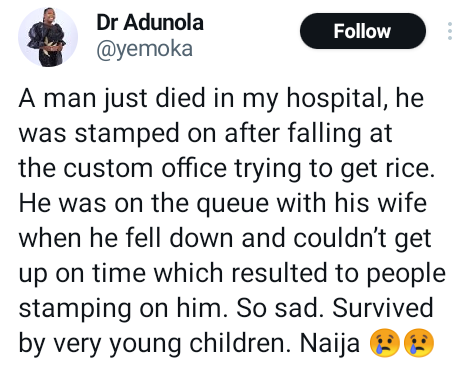Click the word 'Naija' near the emojis
Viewport: 463px width, 367px height.
(330, 344)
